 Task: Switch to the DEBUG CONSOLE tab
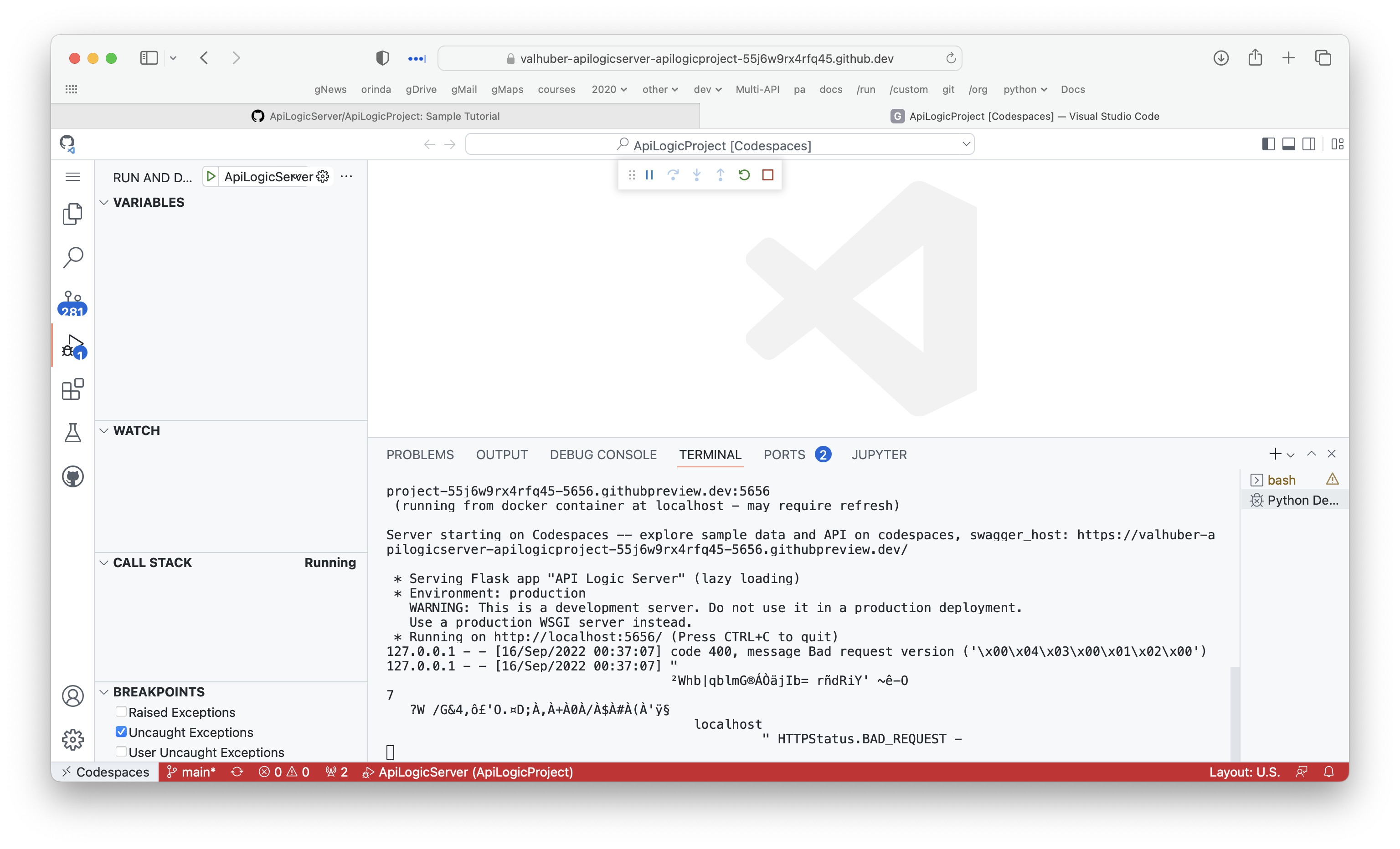[603, 454]
